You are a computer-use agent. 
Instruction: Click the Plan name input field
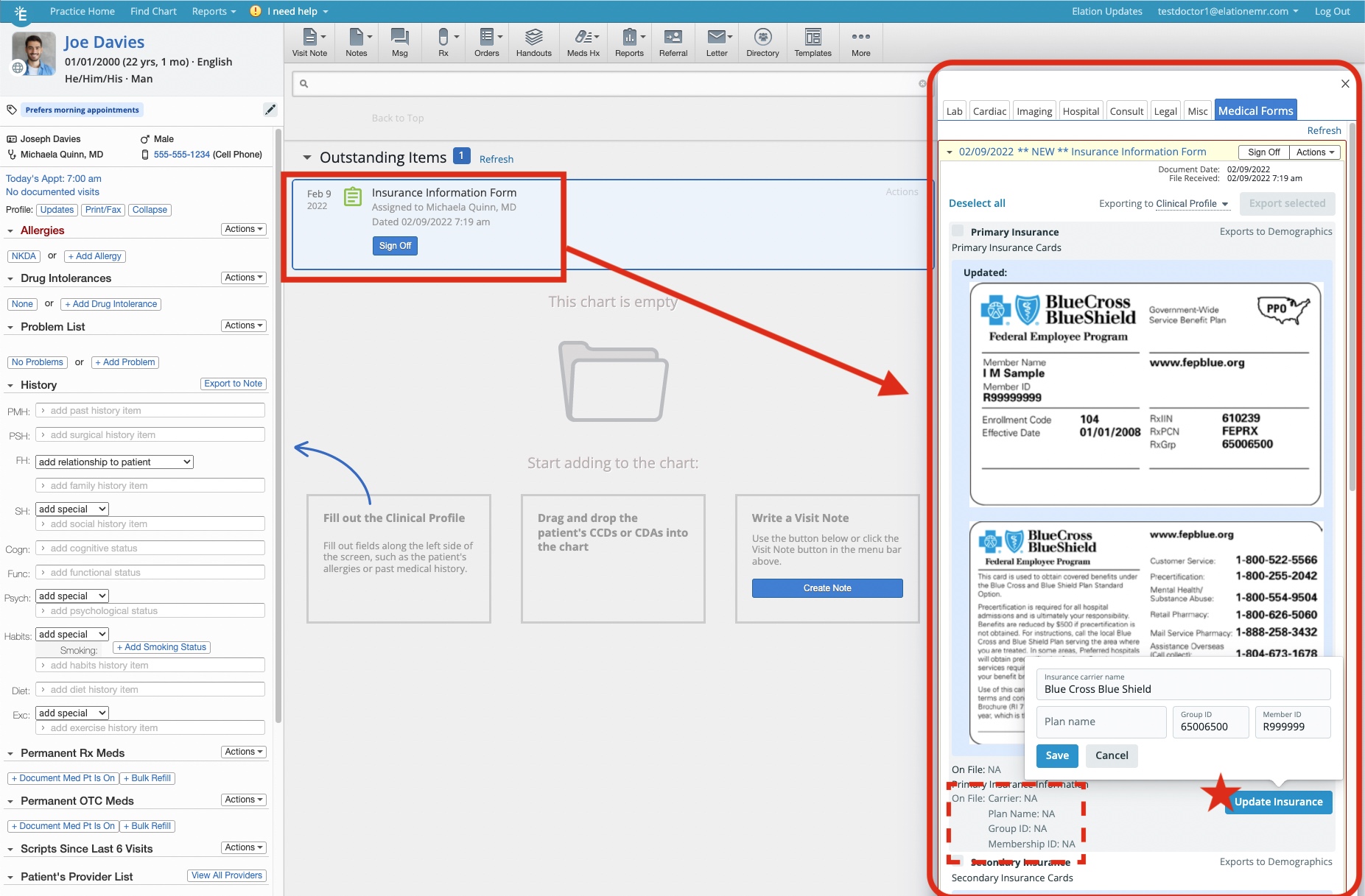[1101, 722]
